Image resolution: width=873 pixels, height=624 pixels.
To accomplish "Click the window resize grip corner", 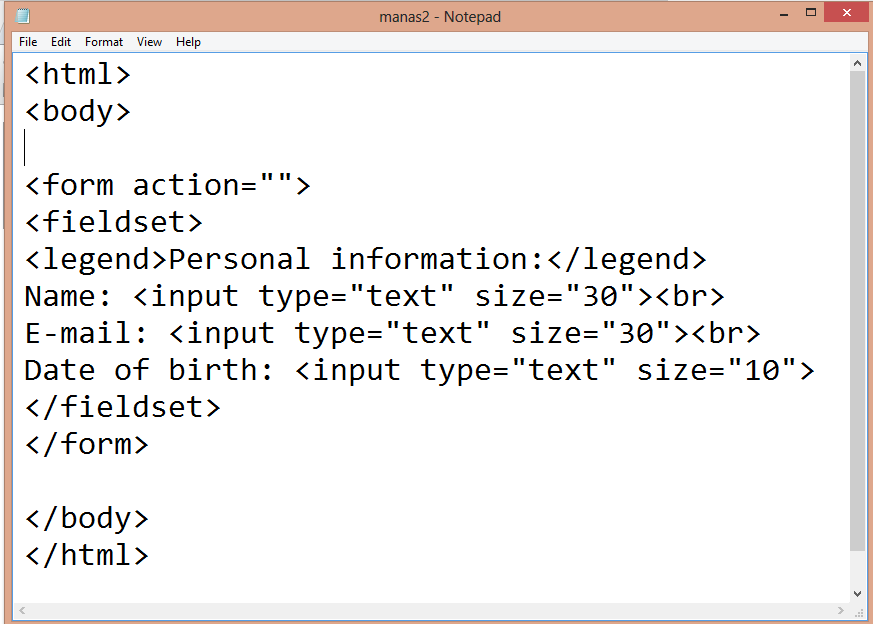I will (859, 612).
